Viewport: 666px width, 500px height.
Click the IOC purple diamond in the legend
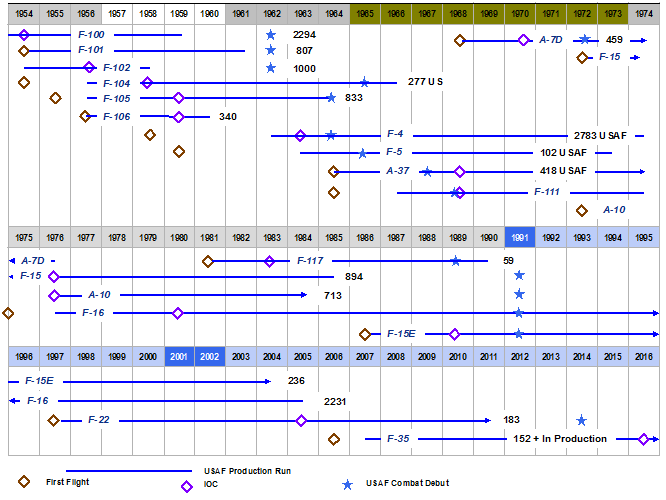tap(186, 485)
